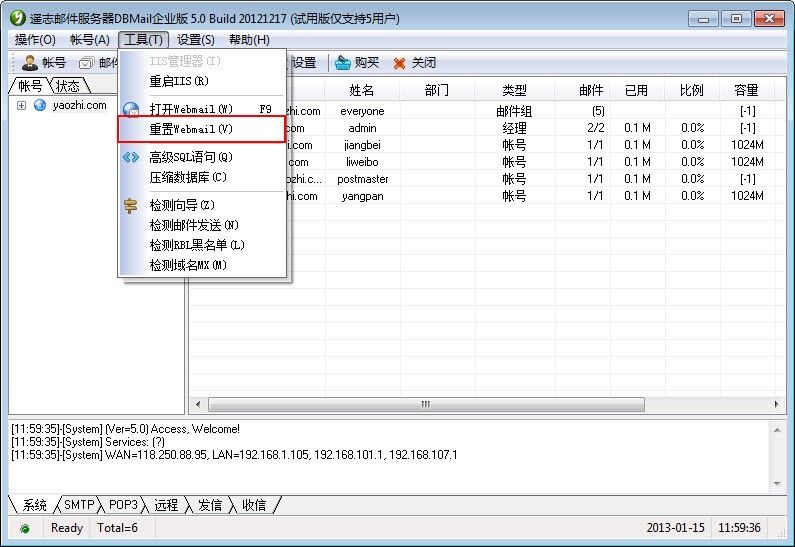Viewport: 795px width, 547px height.
Task: Switch to the POP3 log tab
Action: tap(123, 505)
